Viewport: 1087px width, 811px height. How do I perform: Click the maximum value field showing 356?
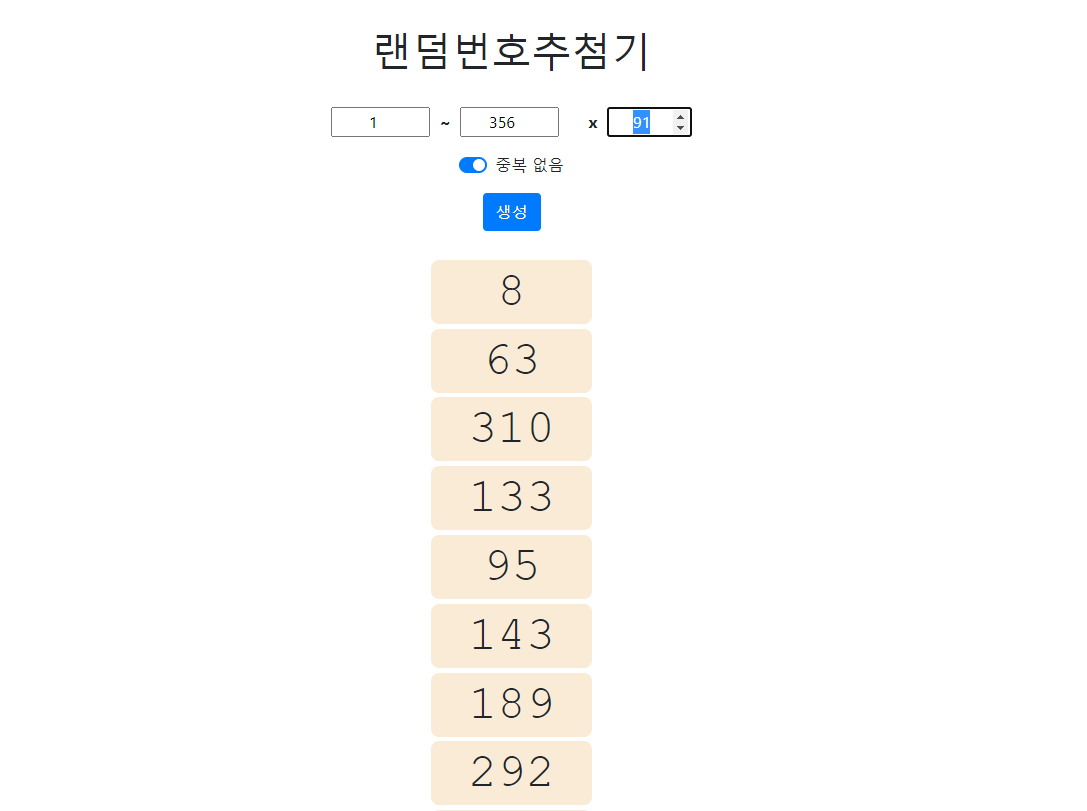pos(509,122)
